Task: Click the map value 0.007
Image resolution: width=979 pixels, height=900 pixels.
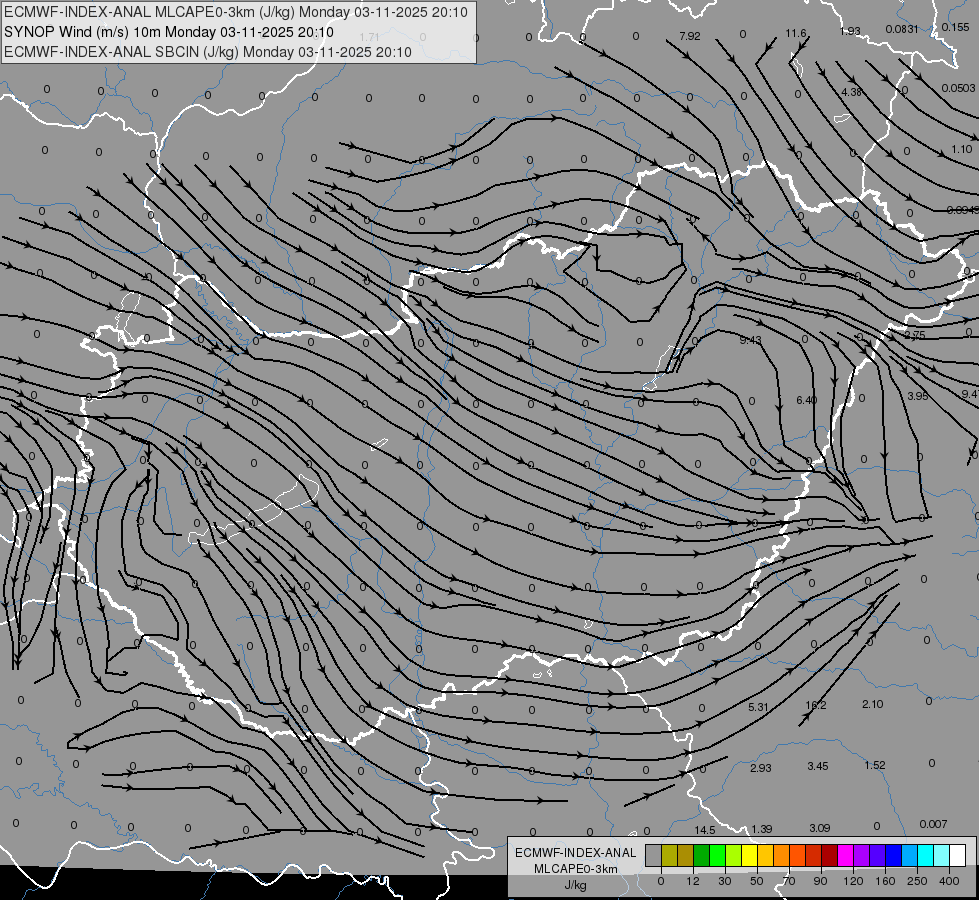Action: tap(933, 824)
